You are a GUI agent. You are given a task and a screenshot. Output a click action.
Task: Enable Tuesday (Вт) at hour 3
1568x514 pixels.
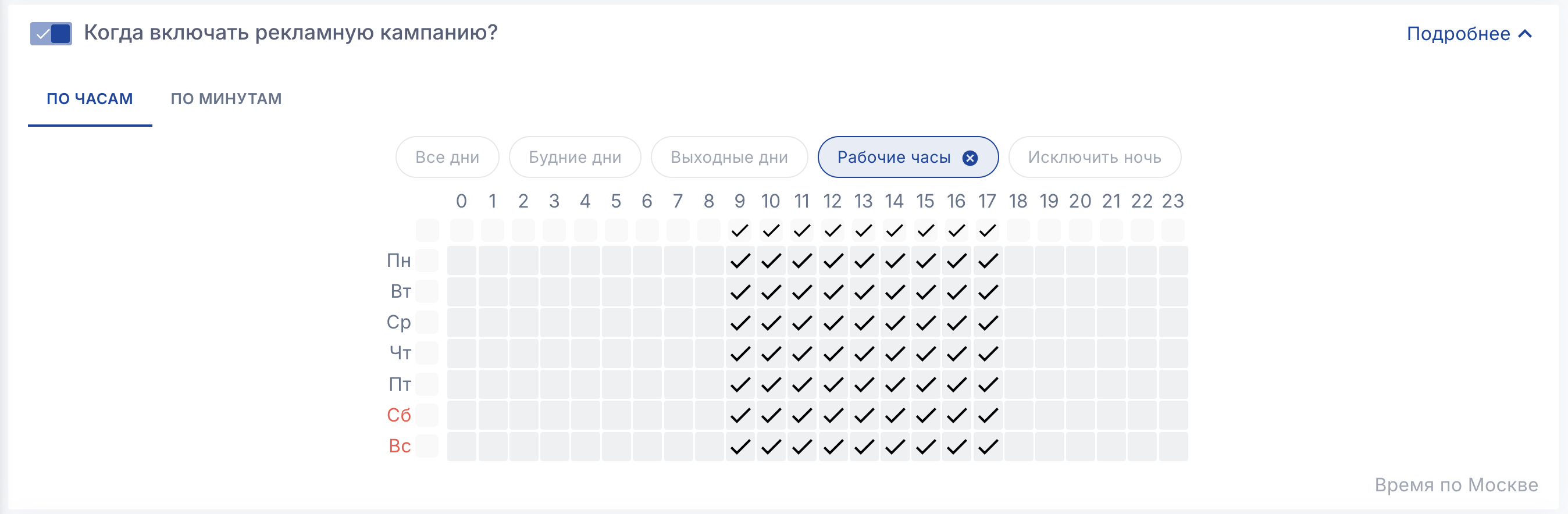pyautogui.click(x=554, y=292)
